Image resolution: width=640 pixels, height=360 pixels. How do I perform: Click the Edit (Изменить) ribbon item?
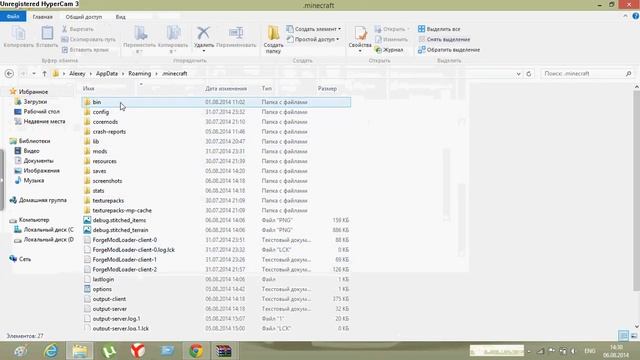[391, 40]
